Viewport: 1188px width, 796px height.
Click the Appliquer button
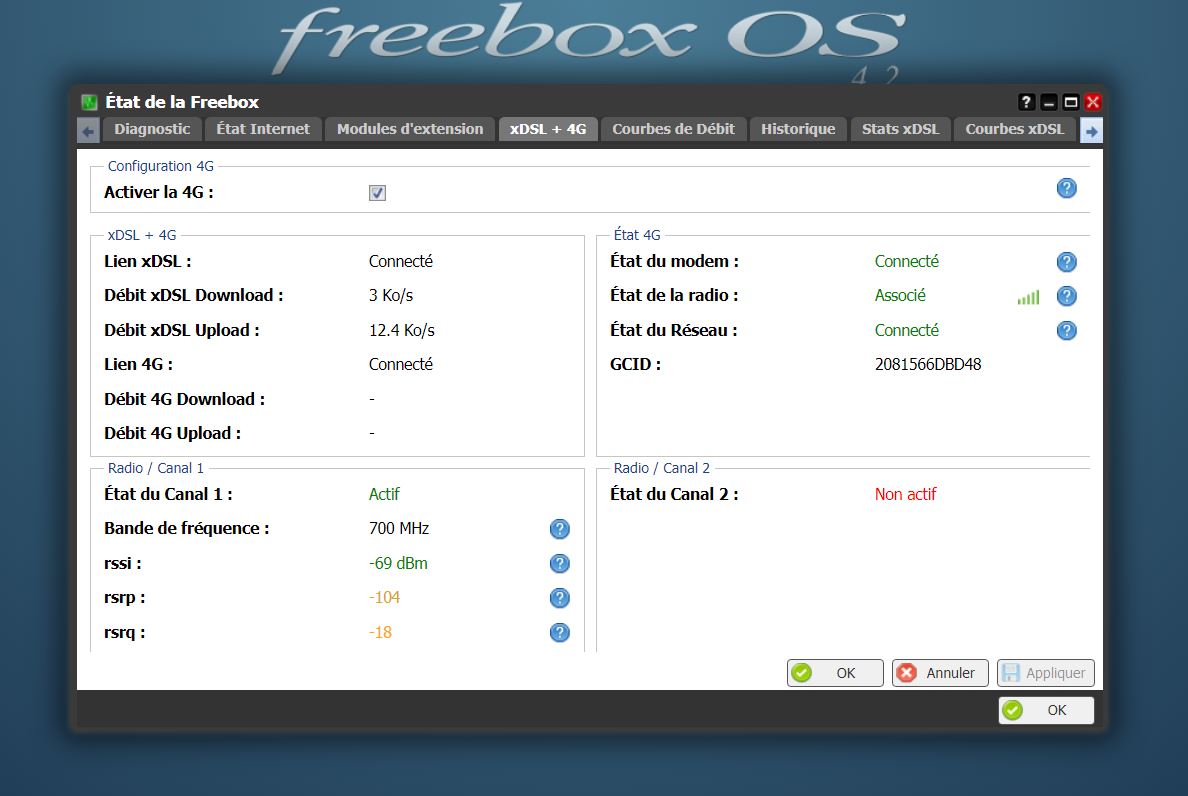click(1046, 673)
